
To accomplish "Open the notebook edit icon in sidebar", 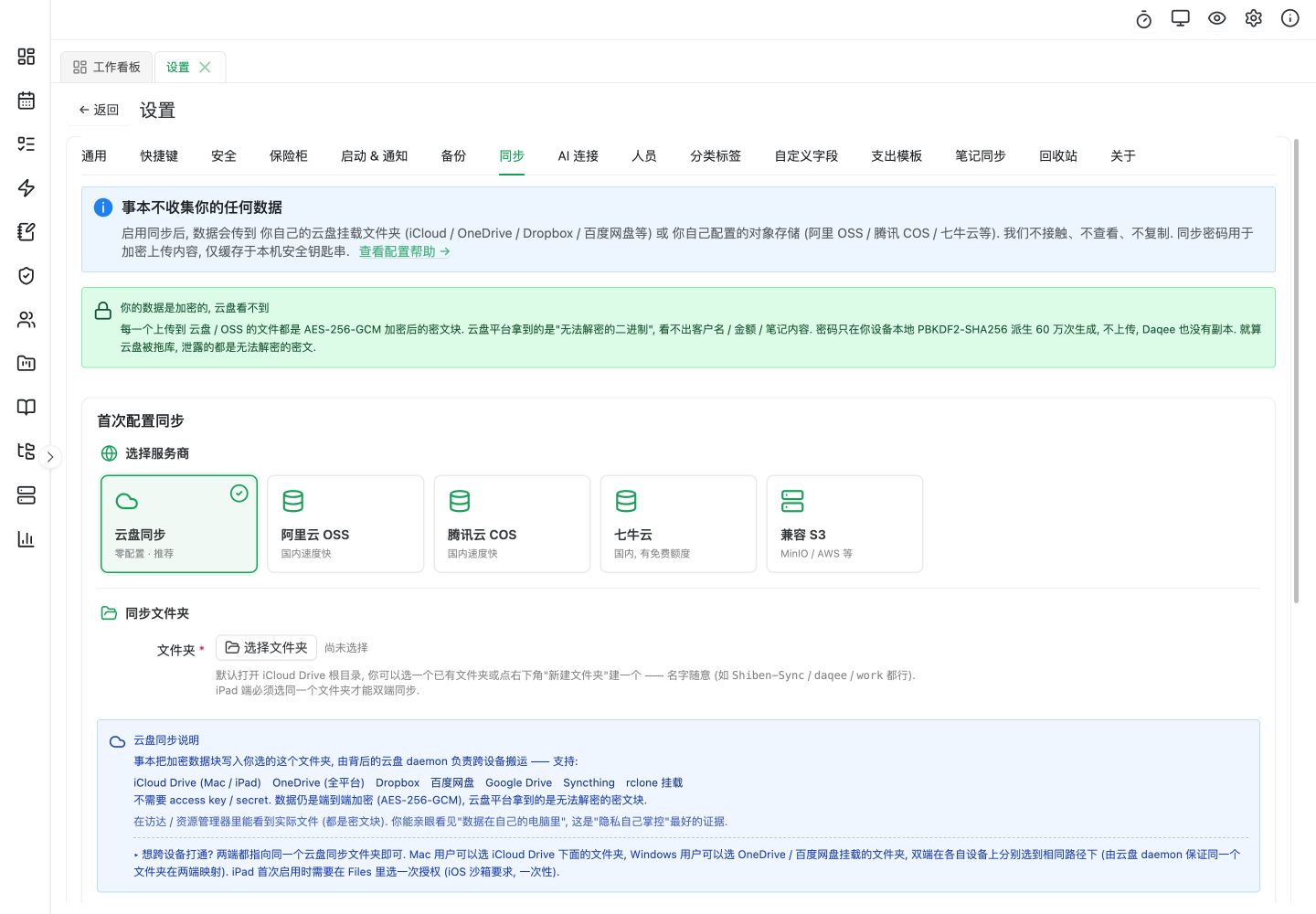I will pyautogui.click(x=27, y=232).
